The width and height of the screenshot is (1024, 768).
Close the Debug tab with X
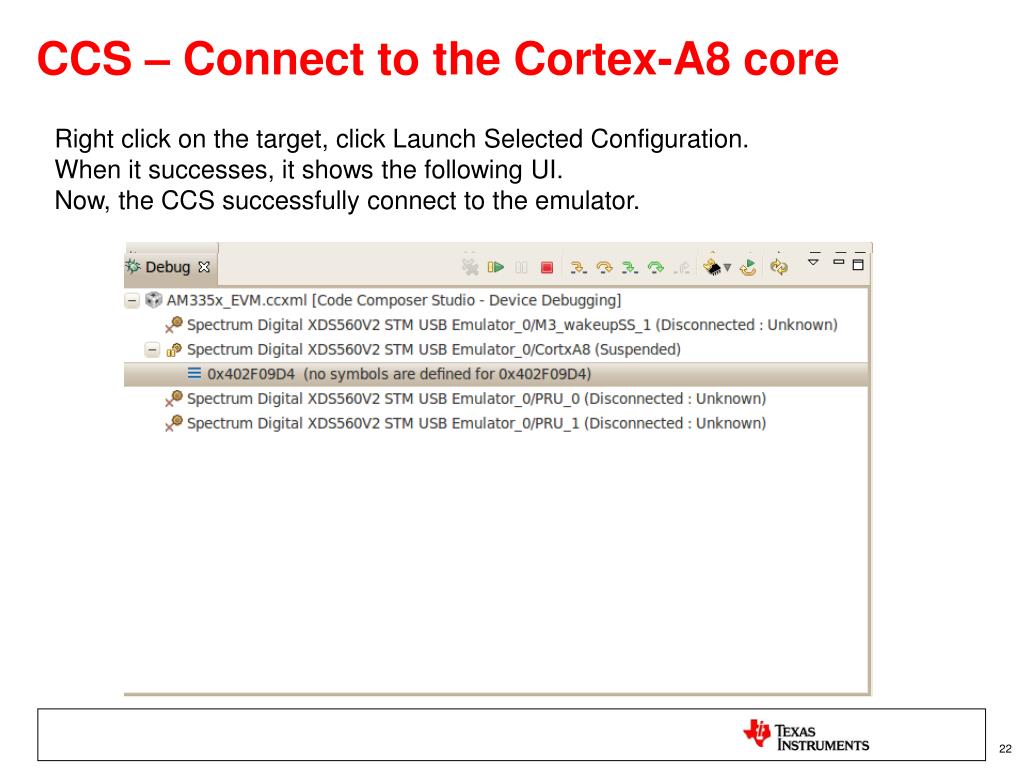pos(204,266)
